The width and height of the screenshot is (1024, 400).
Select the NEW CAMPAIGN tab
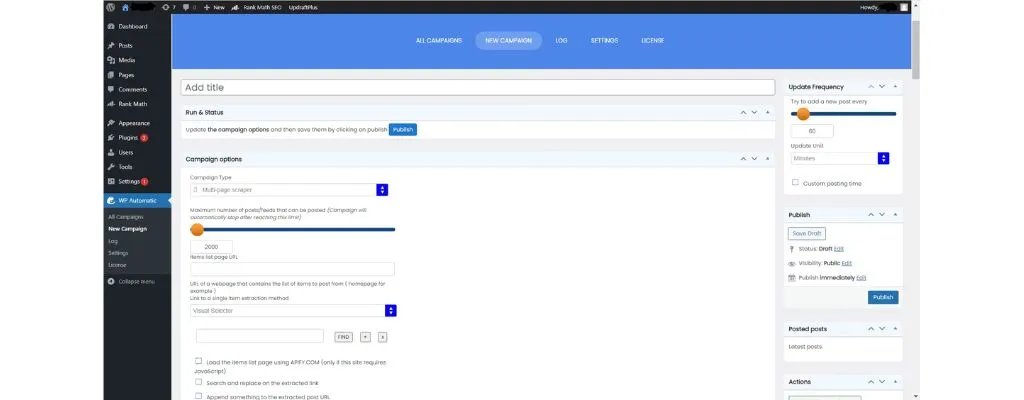coord(509,41)
